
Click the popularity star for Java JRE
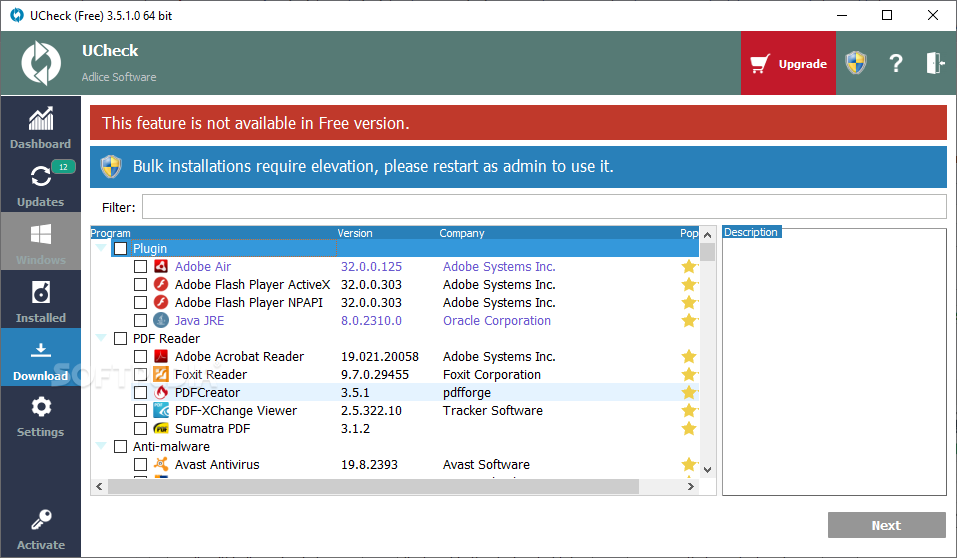[689, 321]
